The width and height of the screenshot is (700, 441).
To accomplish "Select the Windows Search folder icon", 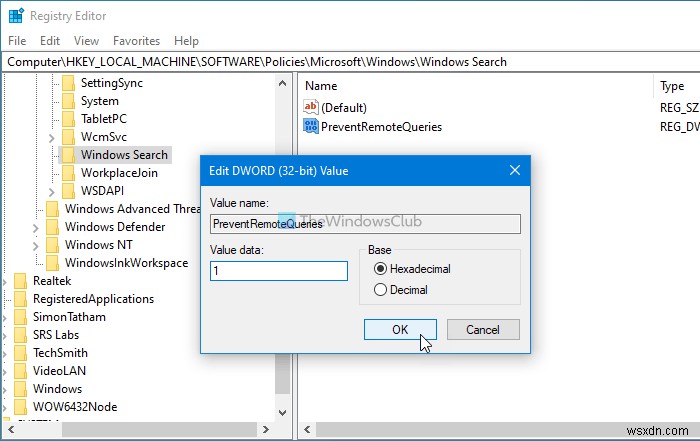I will (68, 155).
